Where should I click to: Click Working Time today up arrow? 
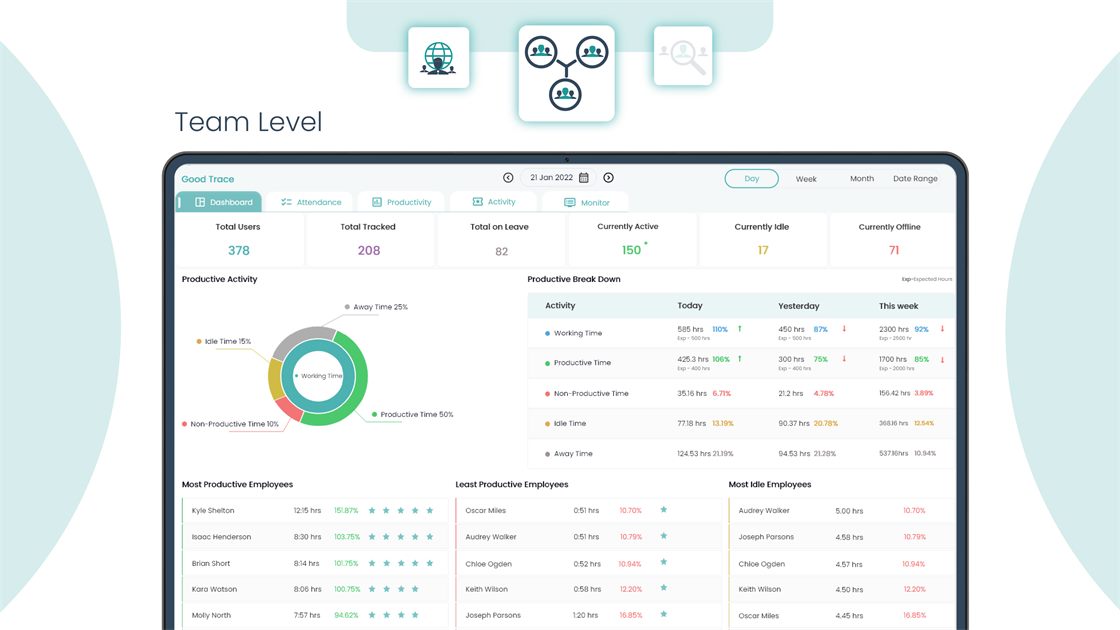pyautogui.click(x=739, y=329)
